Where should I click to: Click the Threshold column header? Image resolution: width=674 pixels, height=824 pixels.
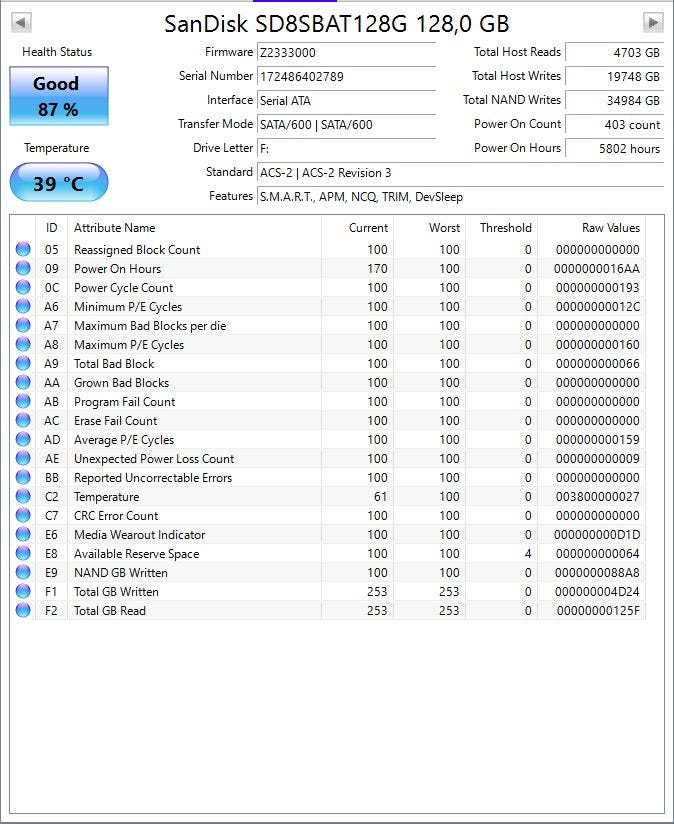pyautogui.click(x=502, y=228)
